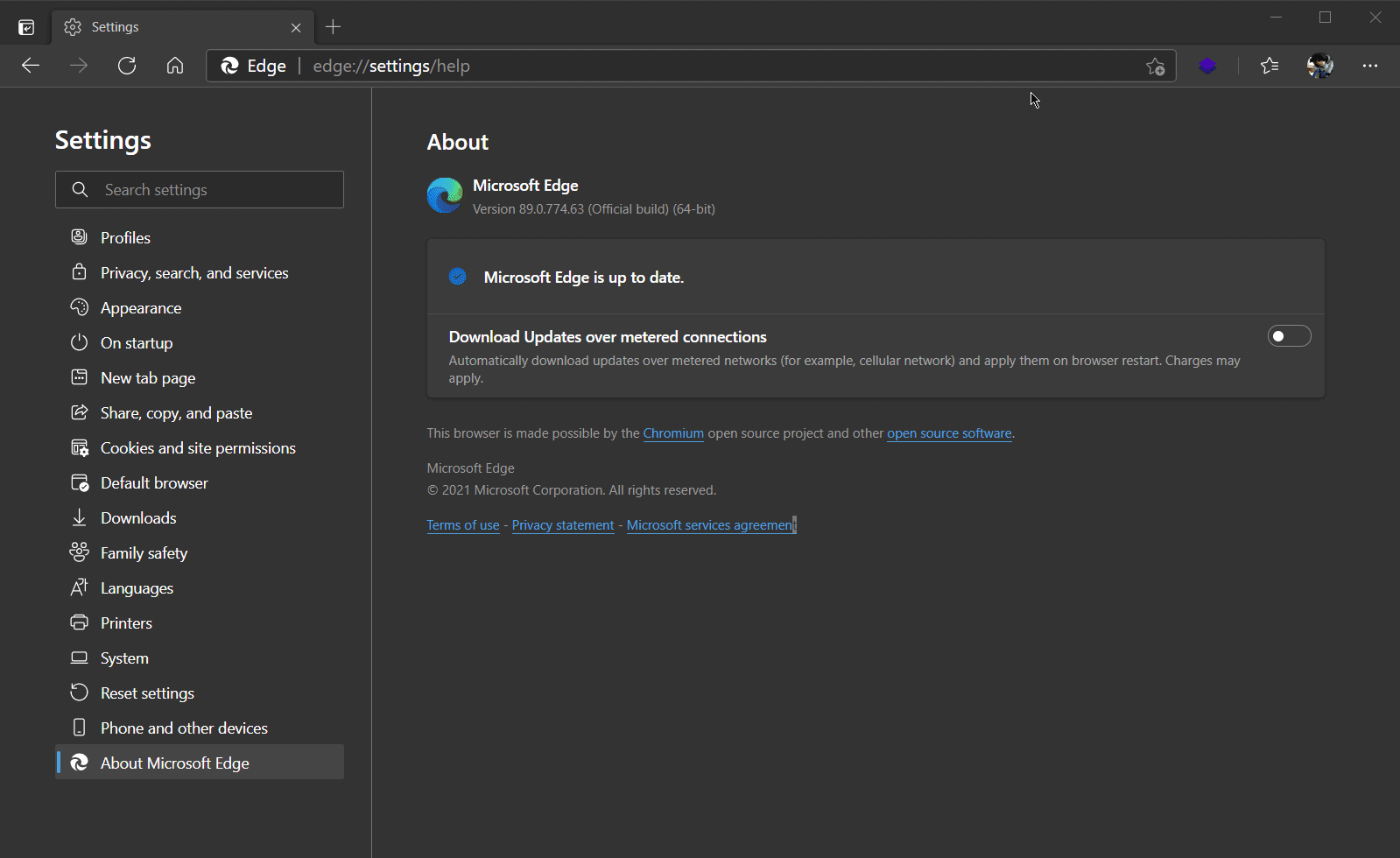Open the Printers settings section
The width and height of the screenshot is (1400, 858).
point(200,622)
